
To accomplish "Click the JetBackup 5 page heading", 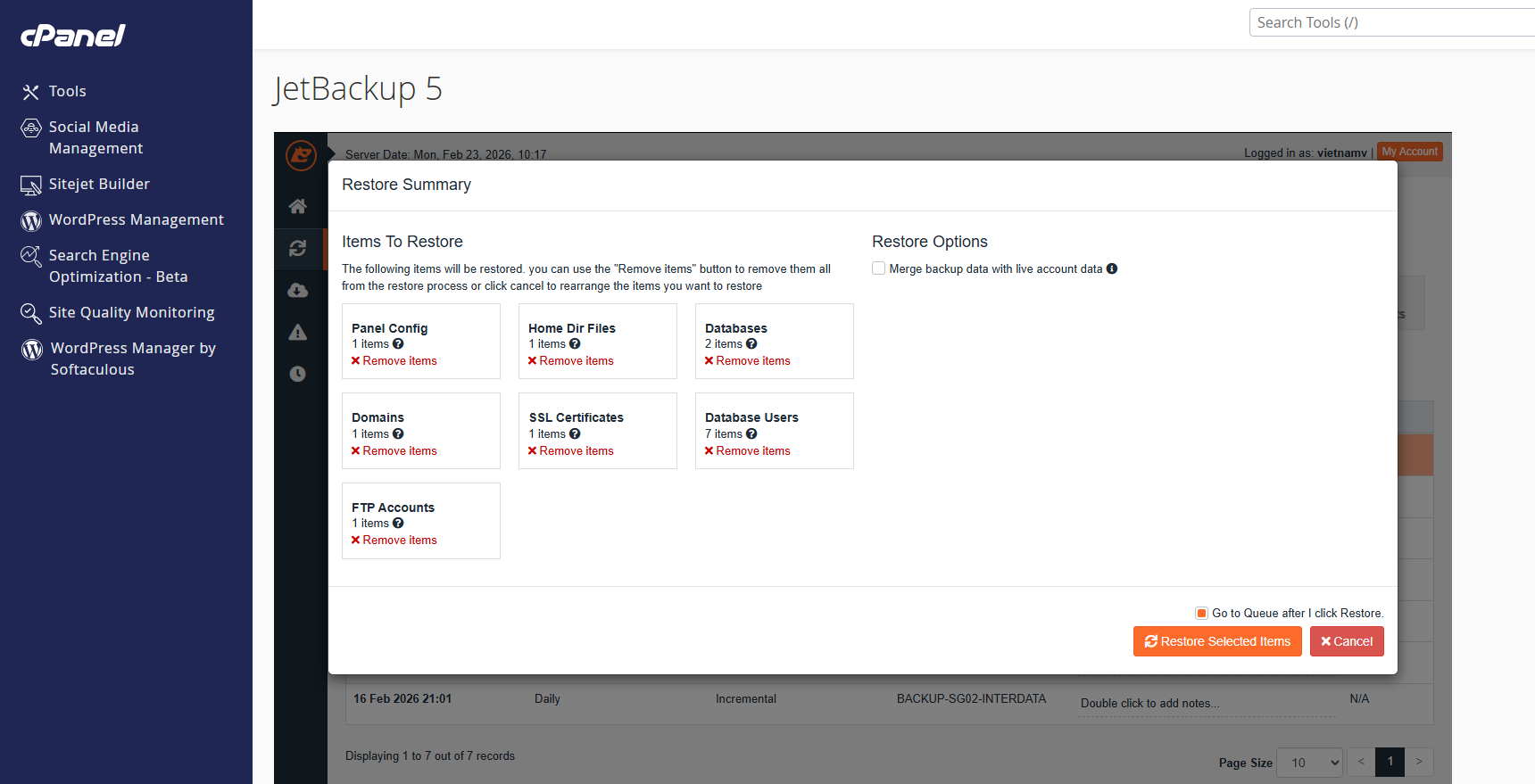I will (357, 88).
